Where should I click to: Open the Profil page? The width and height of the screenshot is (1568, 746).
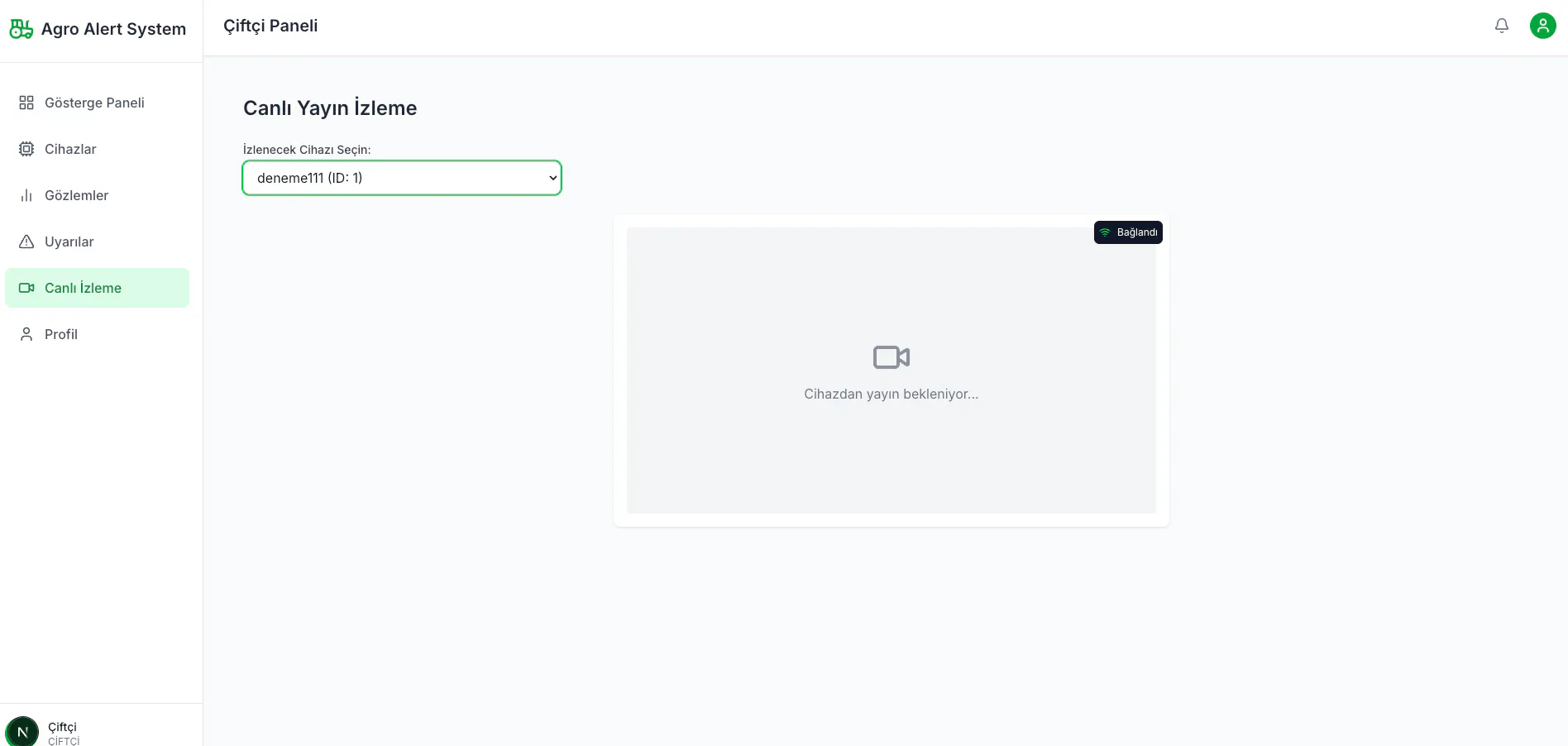[x=98, y=334]
